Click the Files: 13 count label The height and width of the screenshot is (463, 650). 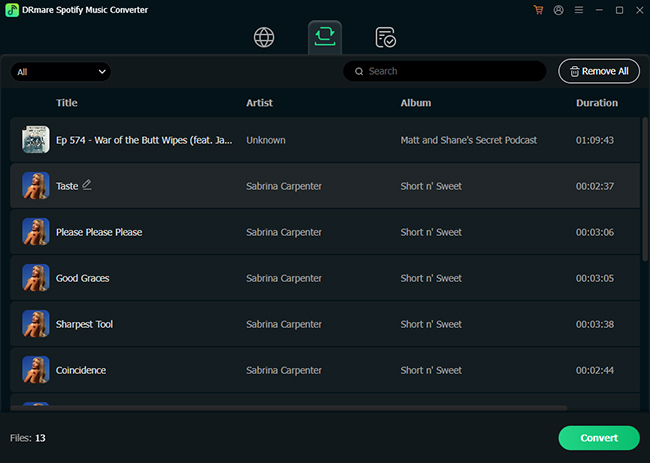coord(28,438)
